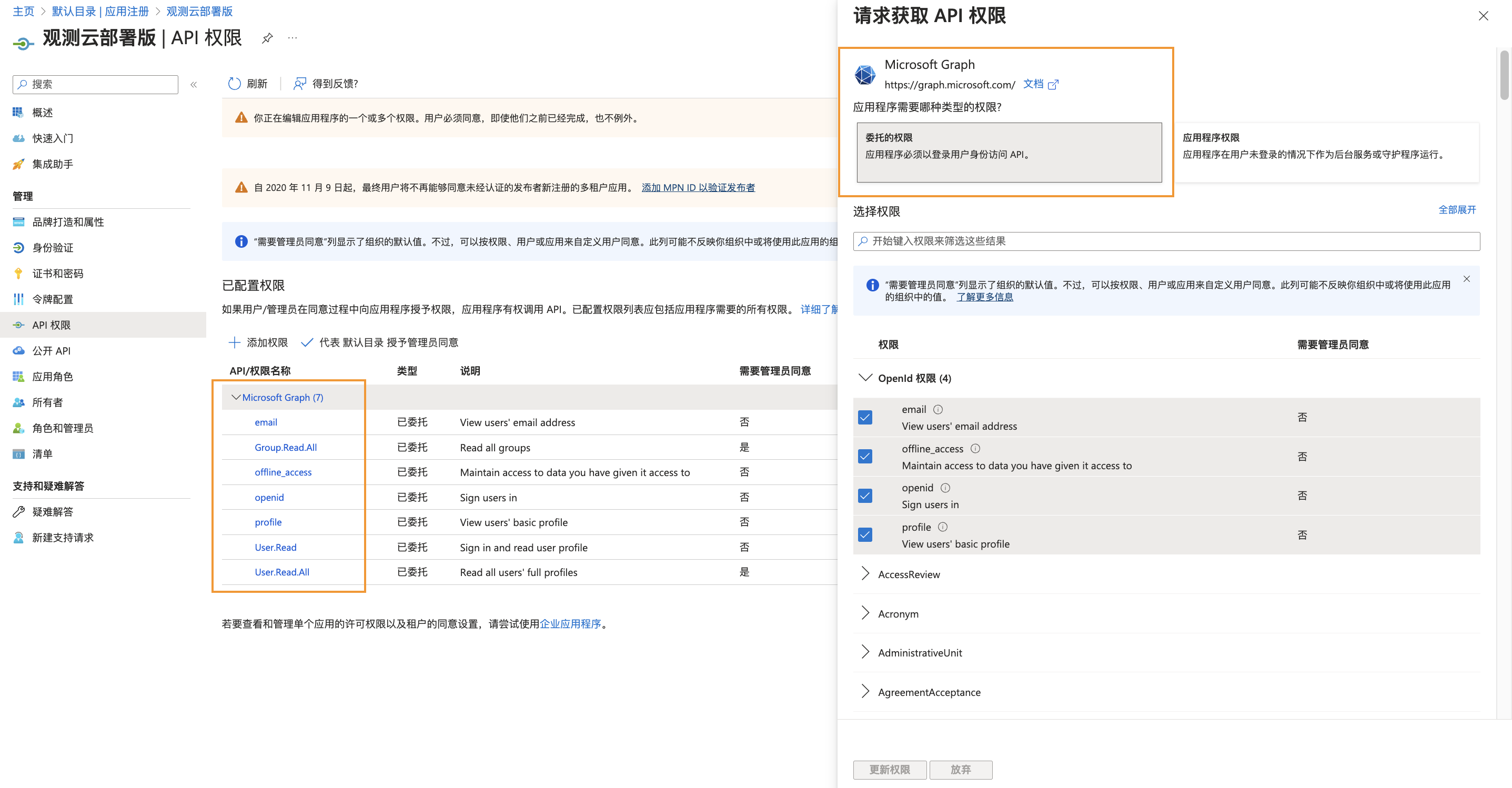The image size is (1512, 788).
Task: Click 全部展开 to expand all groups
Action: tap(1457, 210)
